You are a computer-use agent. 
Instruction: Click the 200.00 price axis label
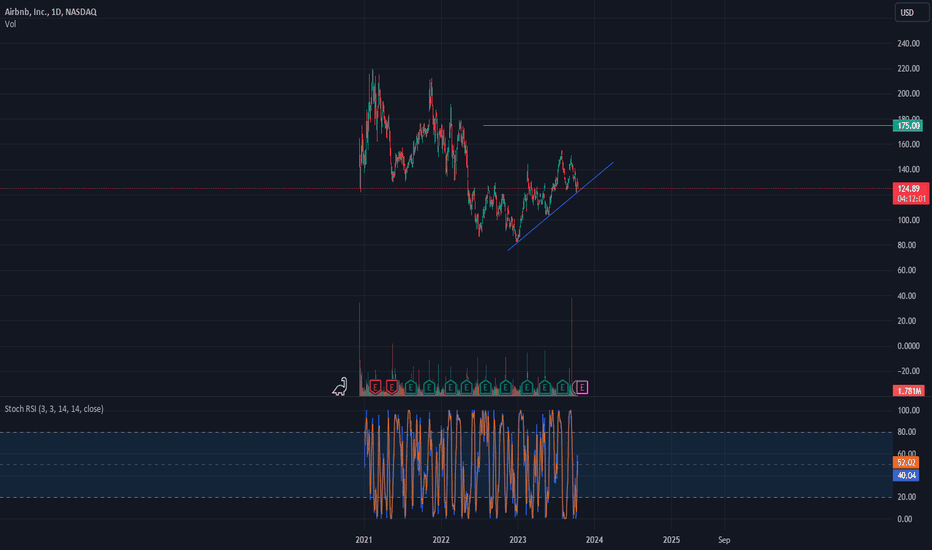coord(908,94)
